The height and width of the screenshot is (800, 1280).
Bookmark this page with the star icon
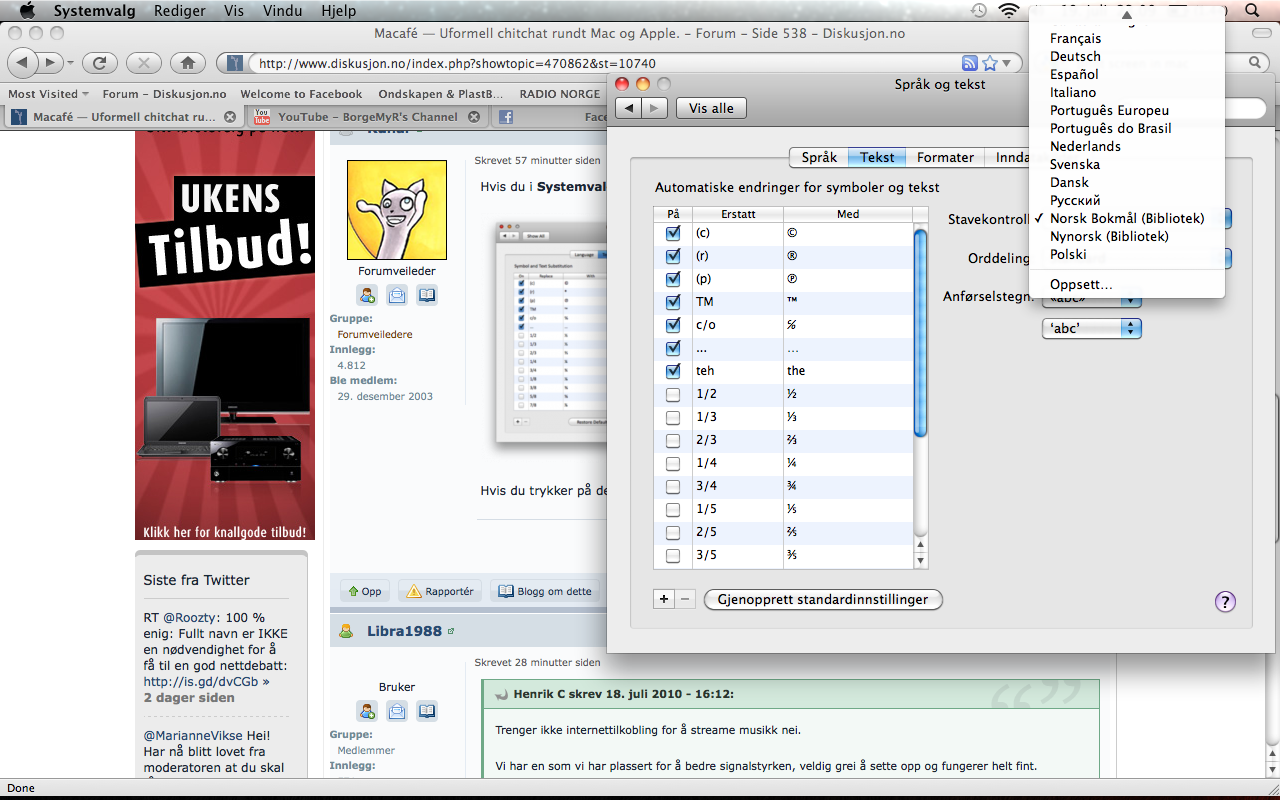coord(989,63)
